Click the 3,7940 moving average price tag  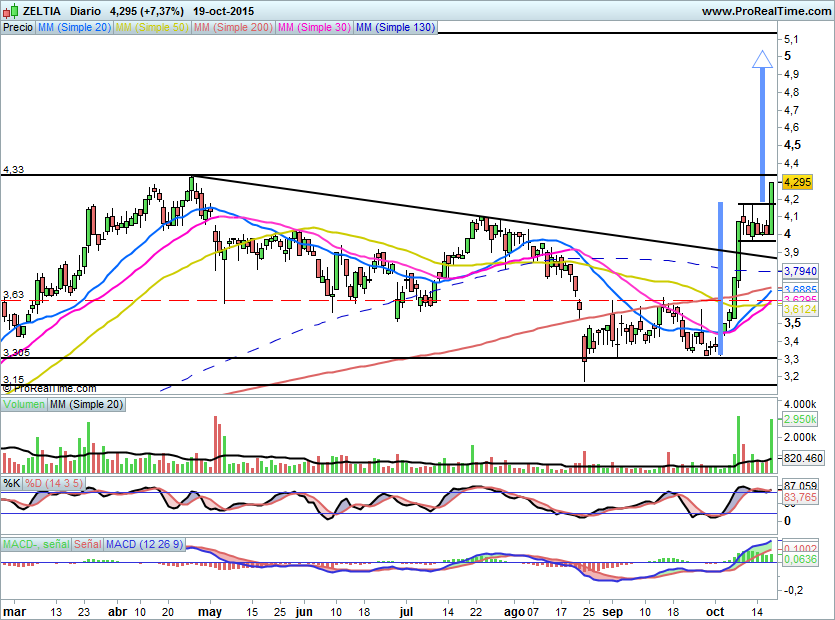(800, 271)
